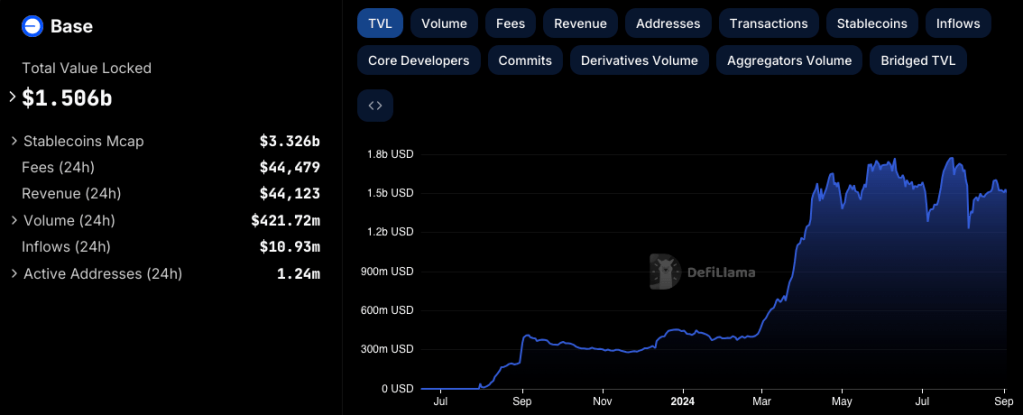The height and width of the screenshot is (415, 1023).
Task: Expand the Active Addresses (24h) row
Action: [x=14, y=273]
